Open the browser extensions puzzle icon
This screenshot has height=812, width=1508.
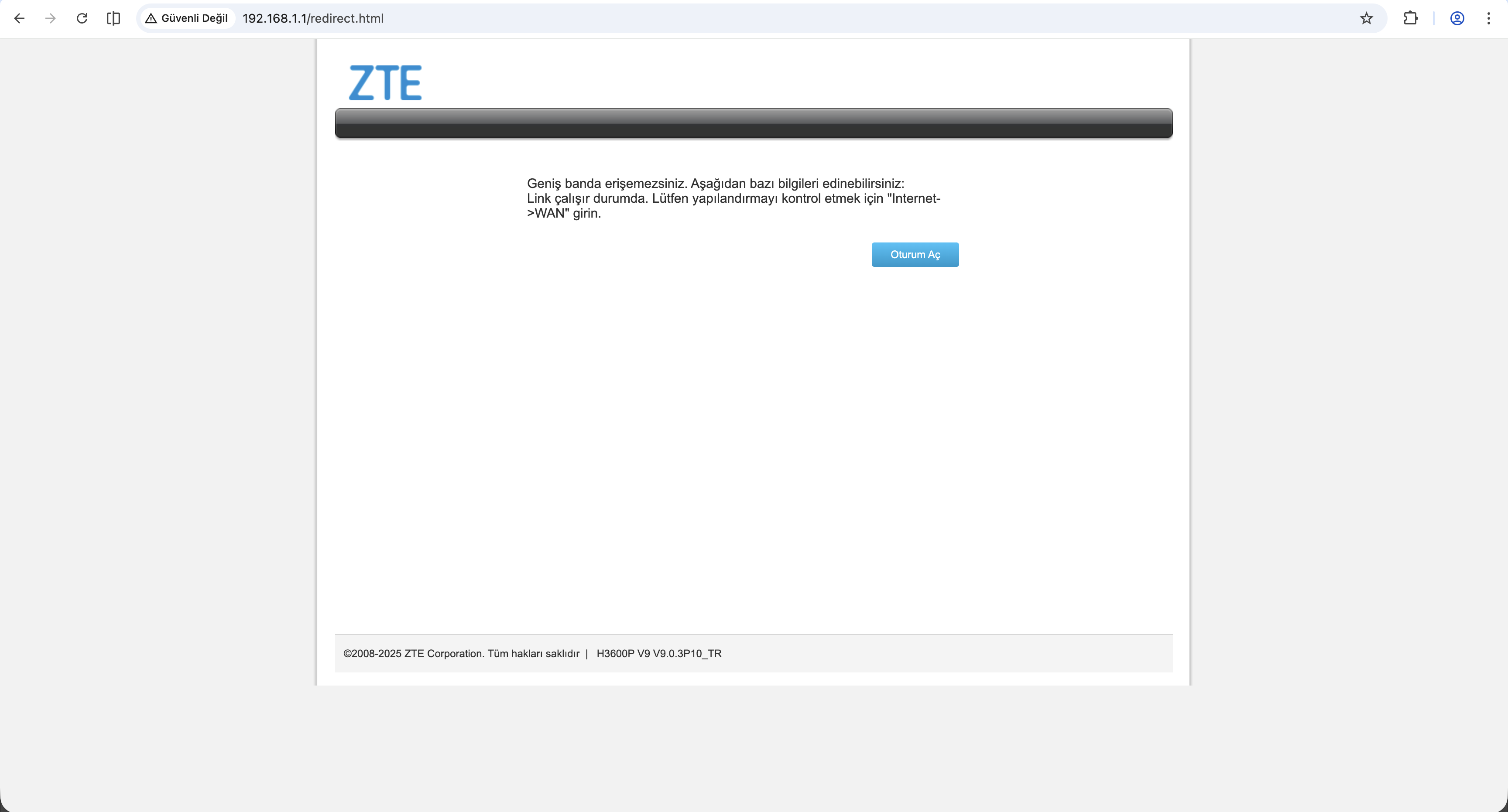tap(1411, 18)
